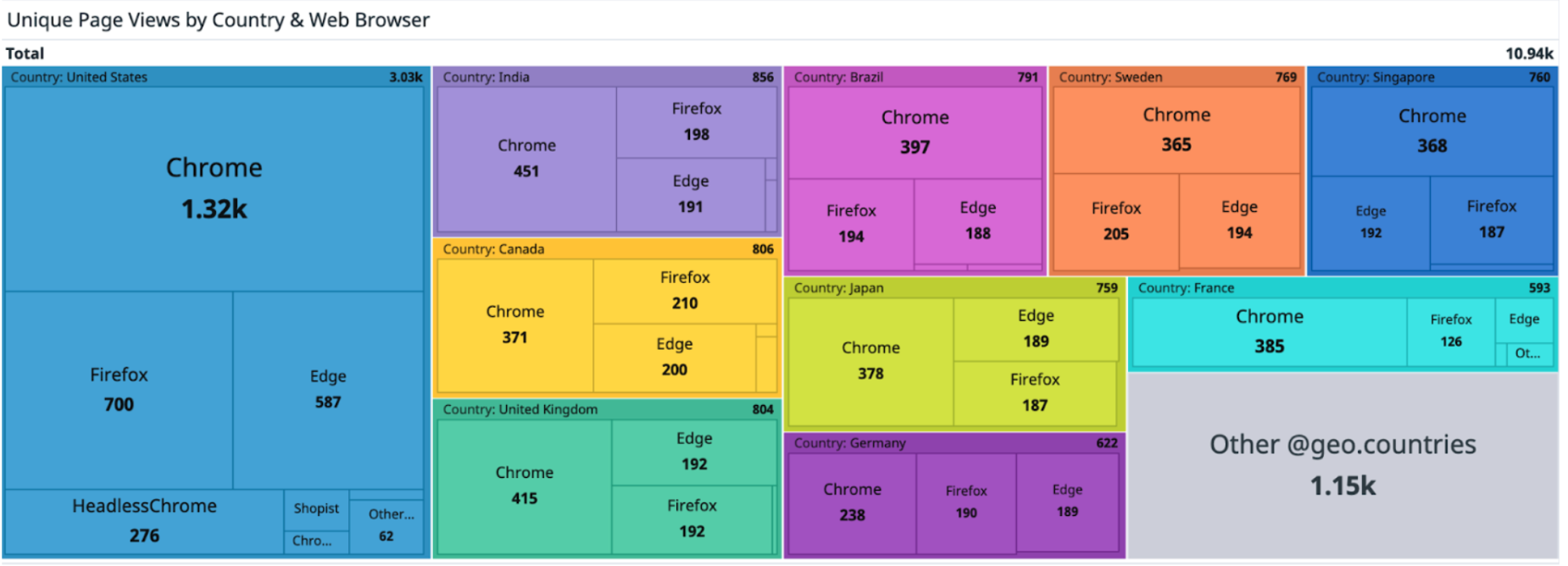
Task: Click Canada Firefox 210 tile
Action: [x=685, y=291]
